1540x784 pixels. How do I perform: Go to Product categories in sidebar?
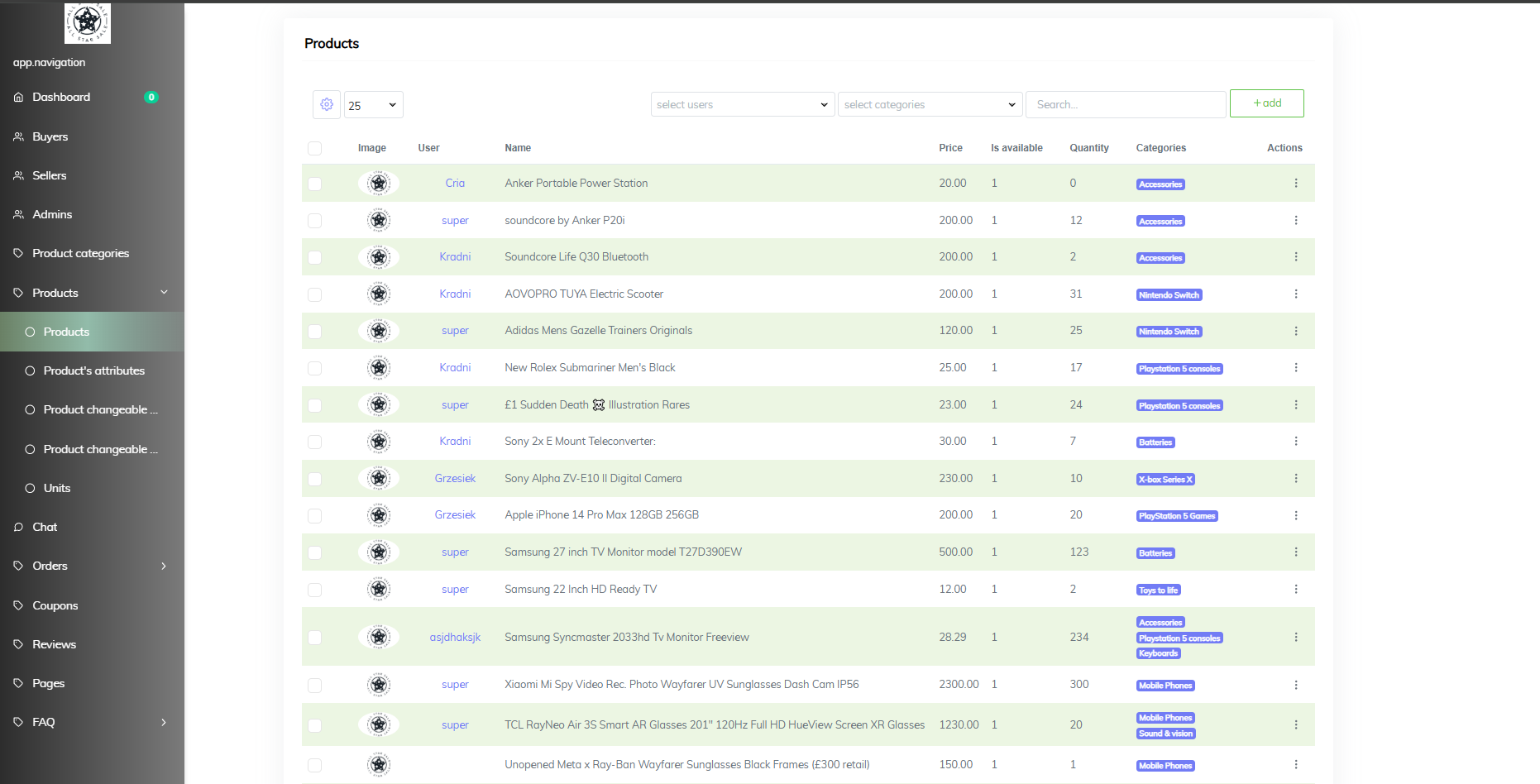click(80, 254)
